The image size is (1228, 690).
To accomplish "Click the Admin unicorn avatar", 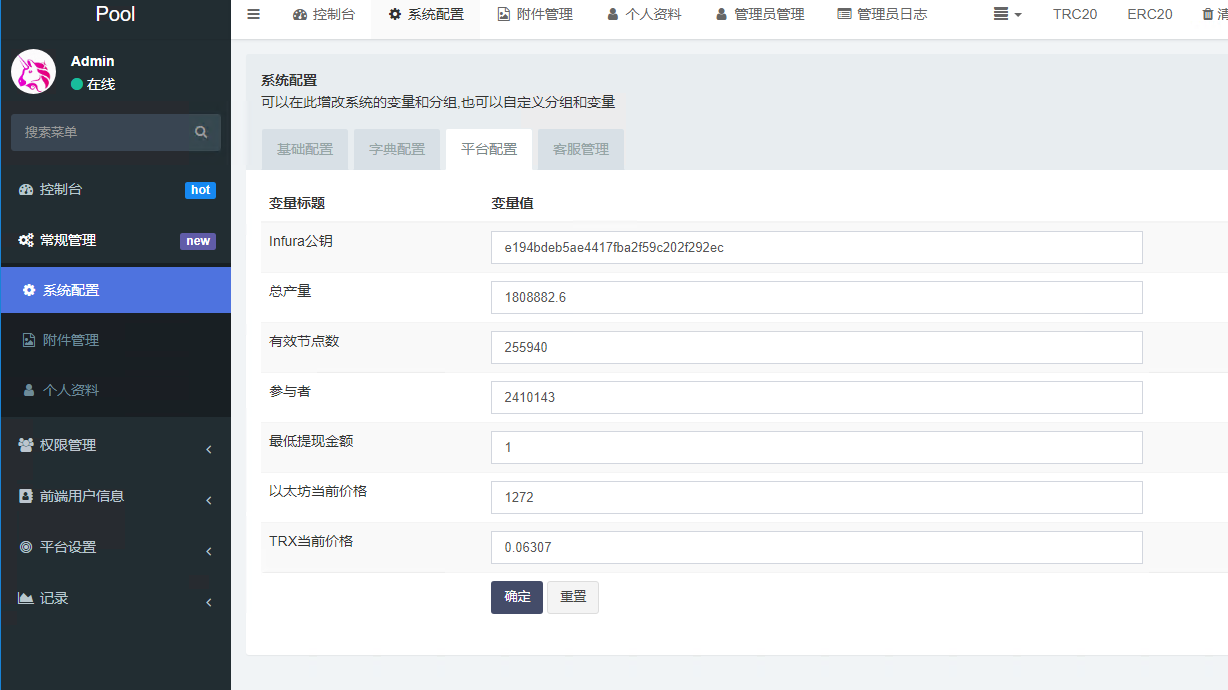I will coord(33,72).
